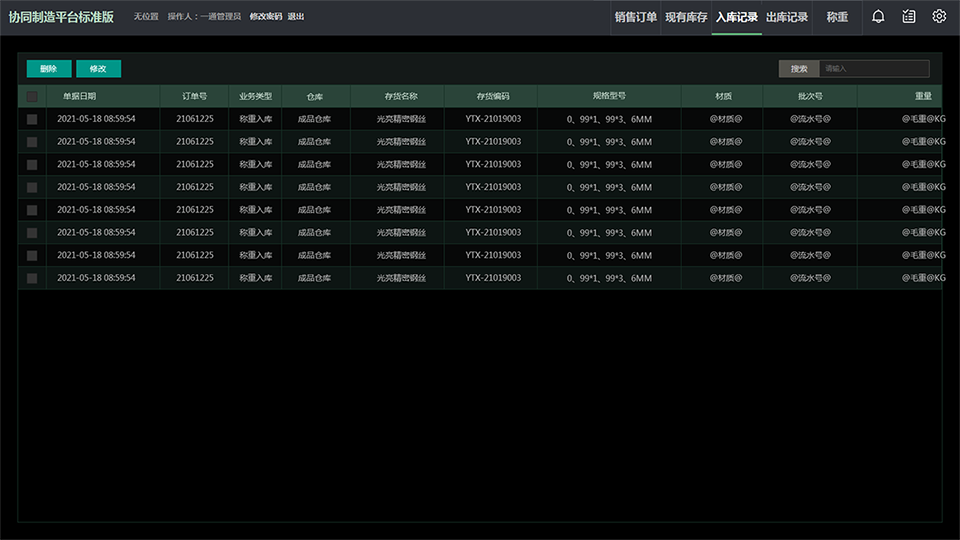Go to the 出库记录 tab
The height and width of the screenshot is (540, 960).
787,17
